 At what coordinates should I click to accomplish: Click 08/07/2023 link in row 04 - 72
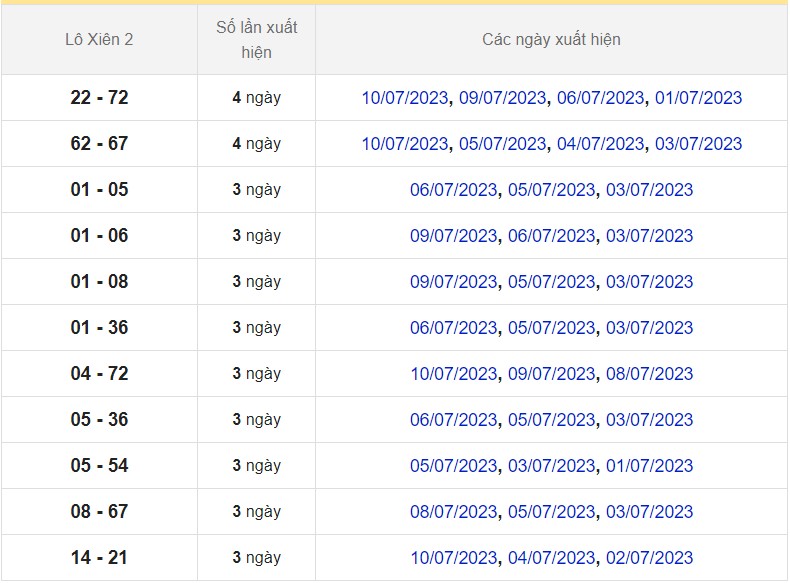[x=649, y=374]
